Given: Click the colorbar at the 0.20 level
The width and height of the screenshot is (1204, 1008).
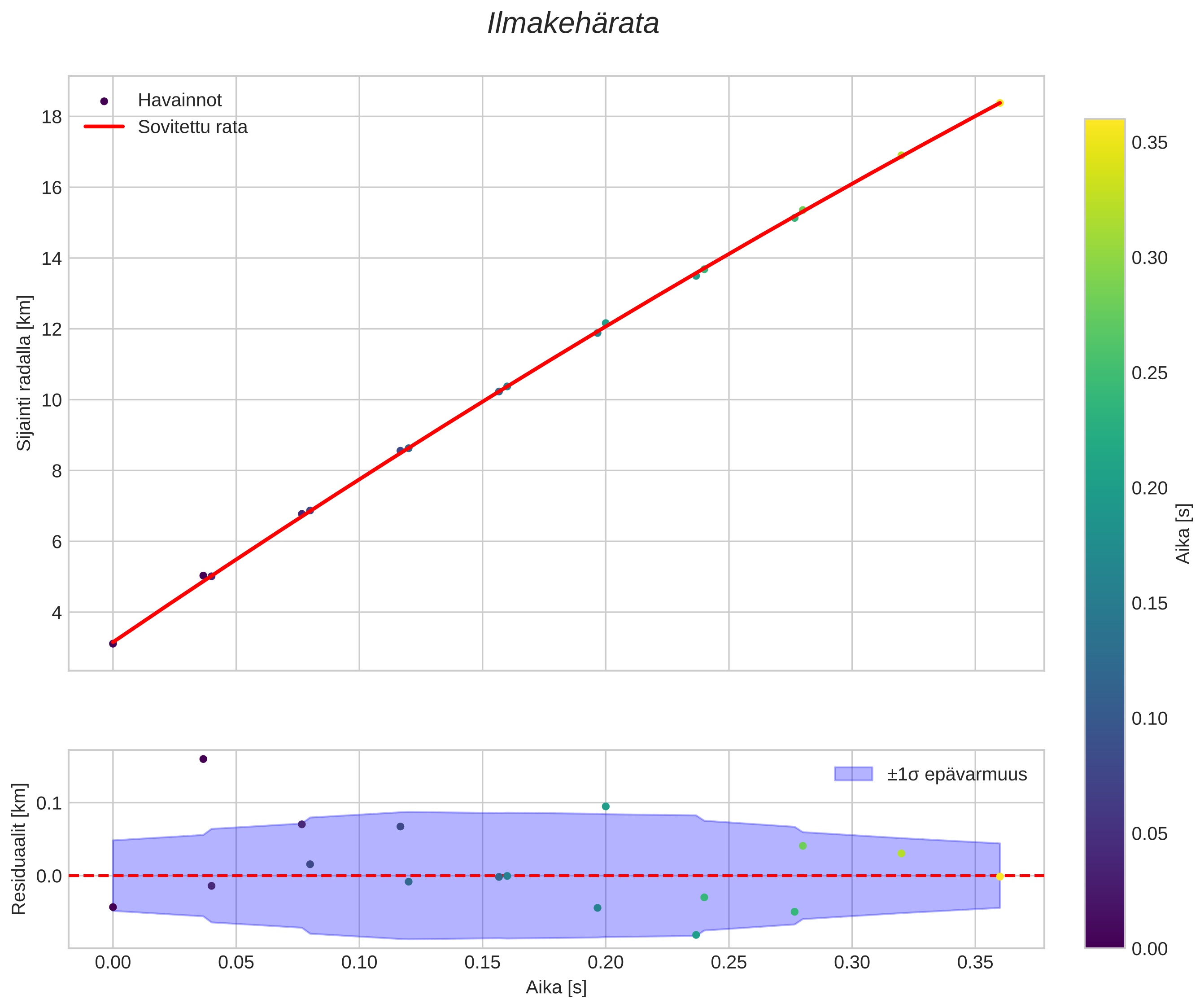Looking at the screenshot, I should coord(1104,488).
